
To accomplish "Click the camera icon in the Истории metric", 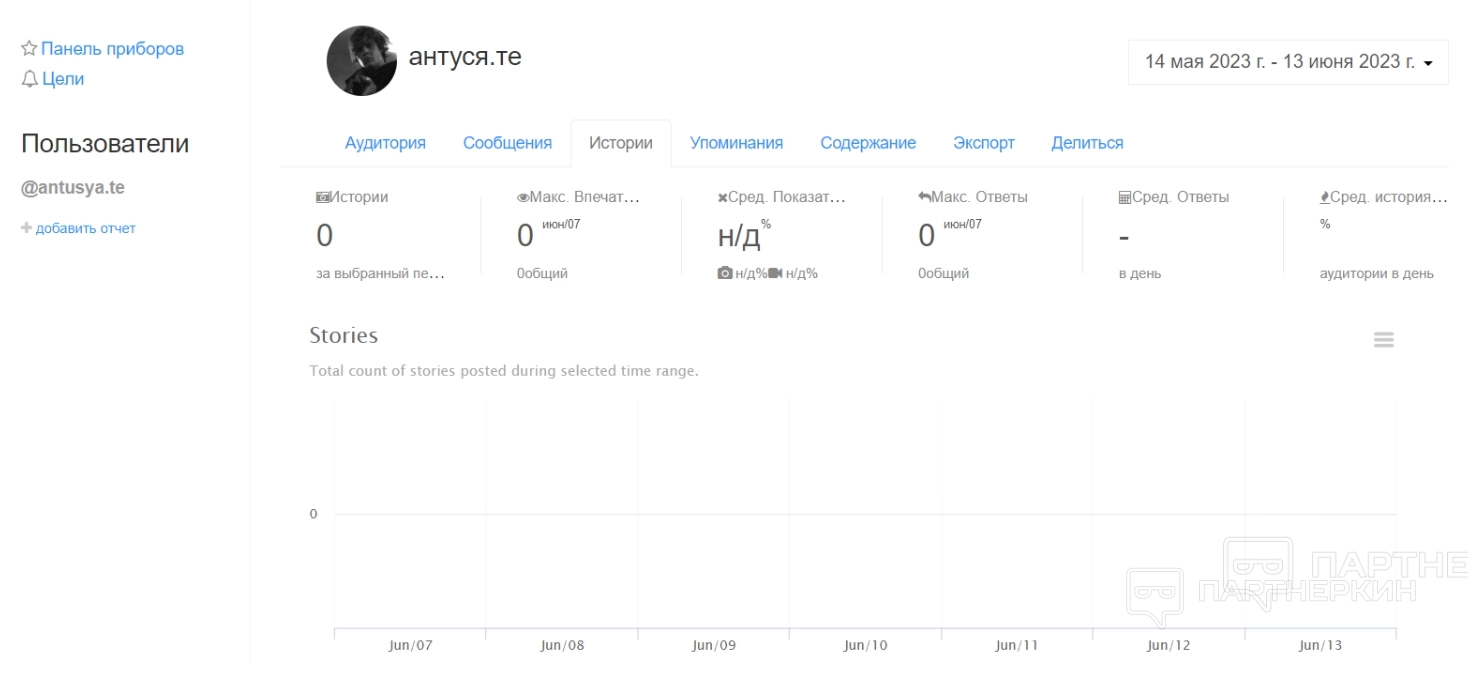I will point(323,198).
